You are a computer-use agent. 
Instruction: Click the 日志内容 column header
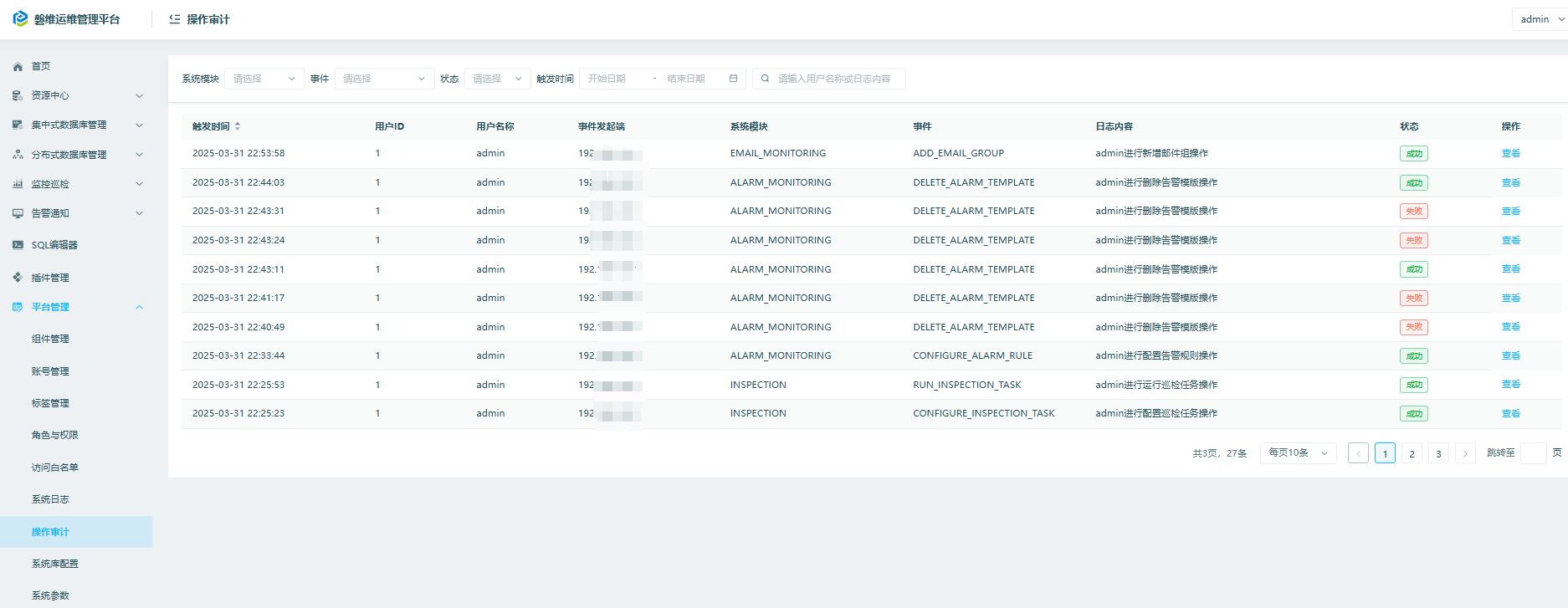[1115, 126]
